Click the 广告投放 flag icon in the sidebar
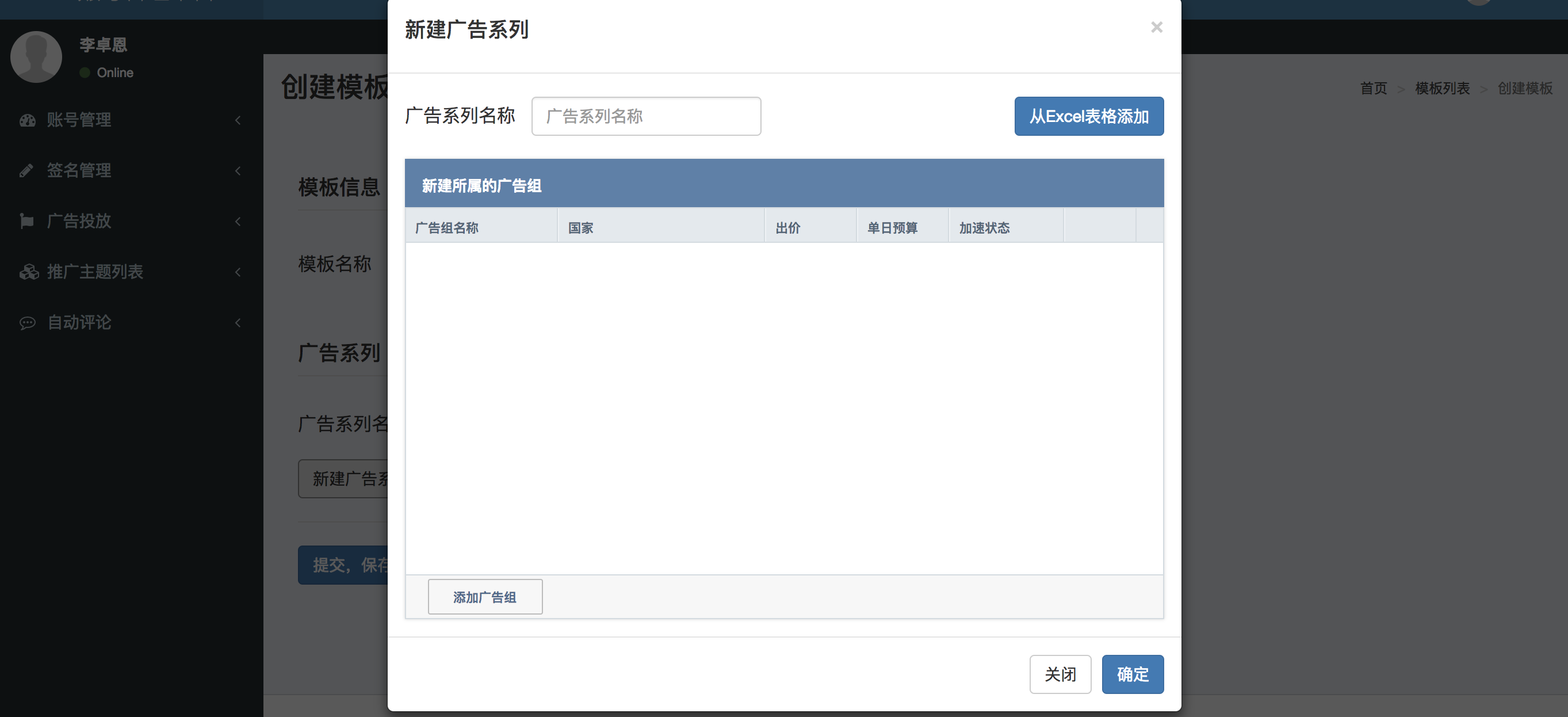This screenshot has width=1568, height=717. point(26,221)
